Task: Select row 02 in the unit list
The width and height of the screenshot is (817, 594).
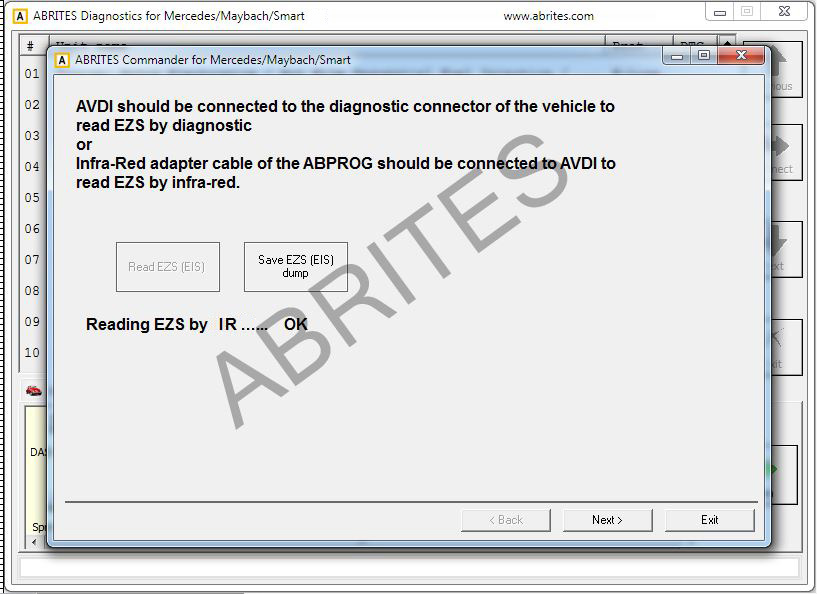Action: coord(32,105)
